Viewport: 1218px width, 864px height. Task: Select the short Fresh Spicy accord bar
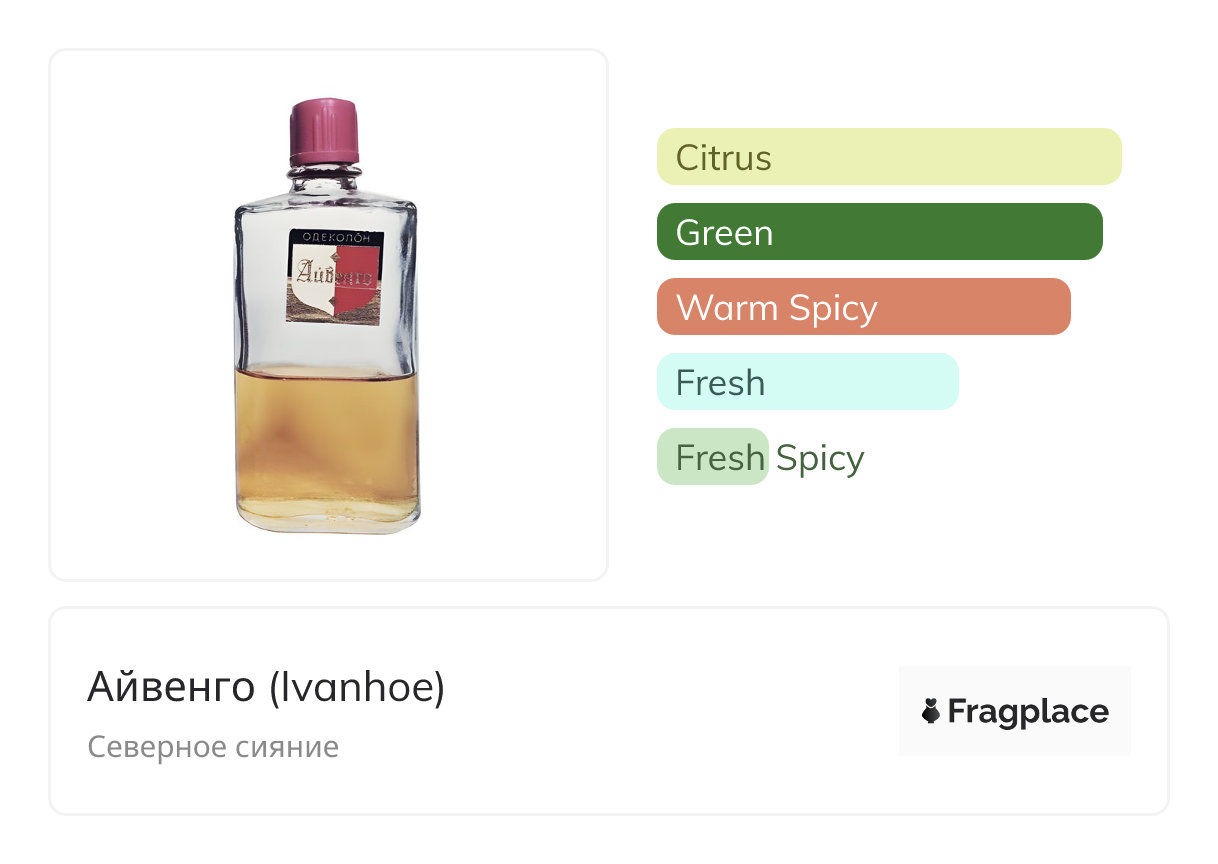tap(712, 457)
